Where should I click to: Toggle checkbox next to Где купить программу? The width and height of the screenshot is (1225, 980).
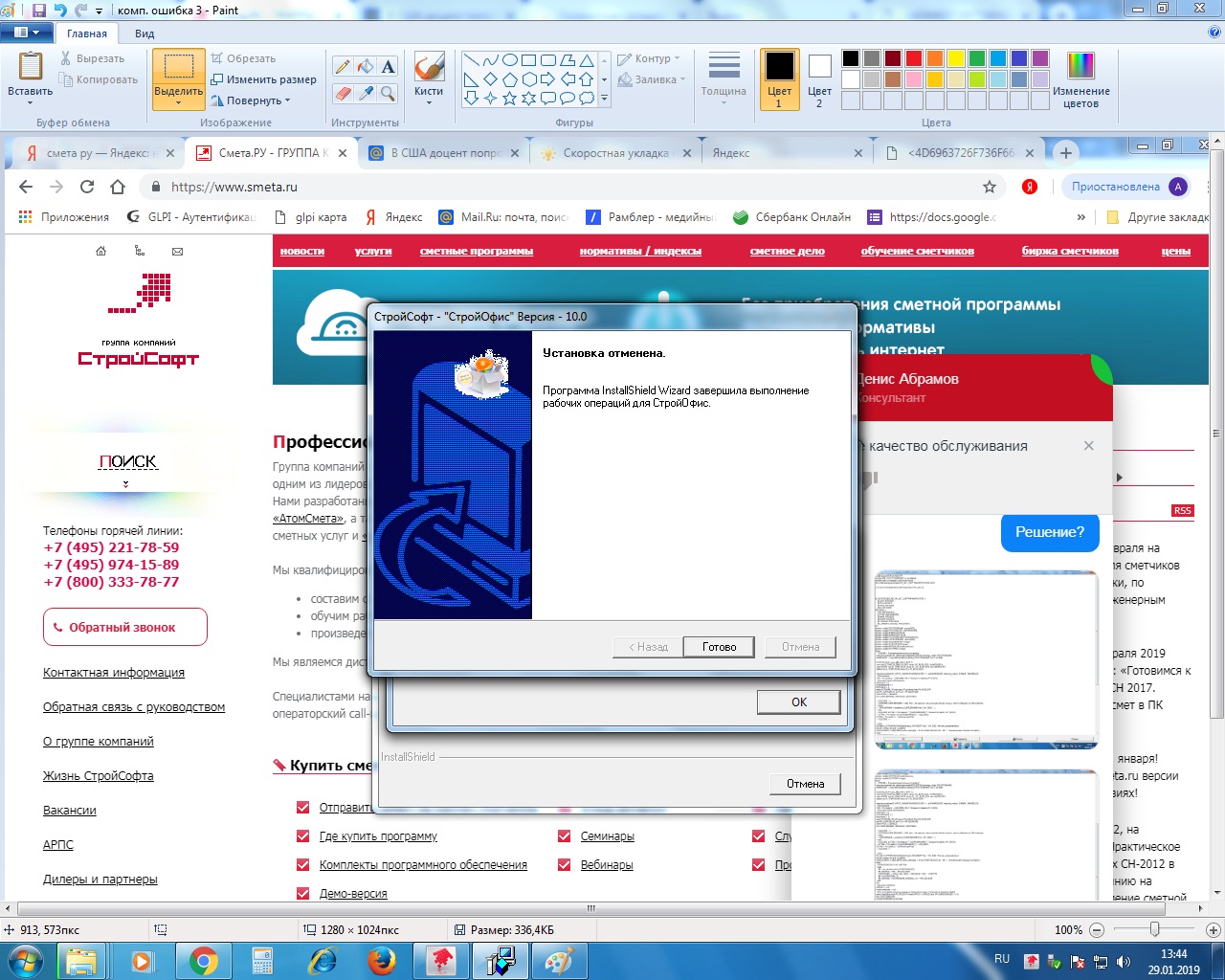tap(303, 835)
